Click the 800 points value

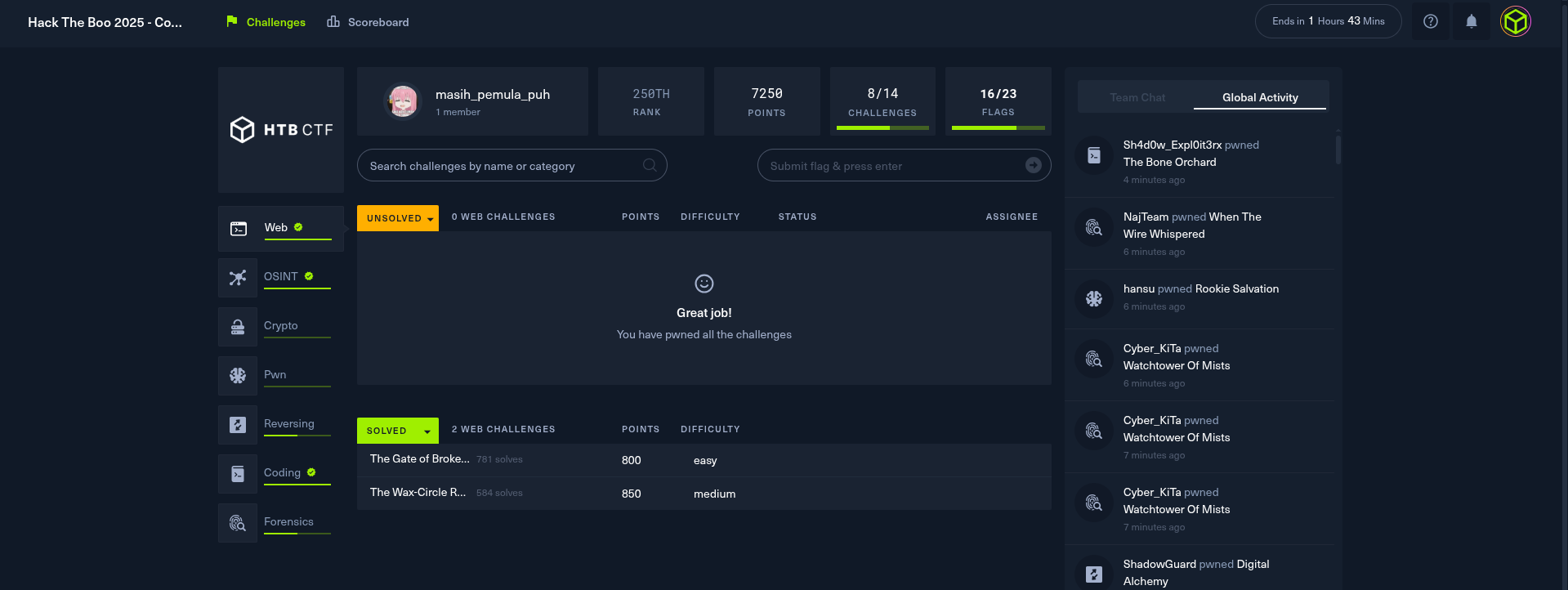click(x=631, y=460)
